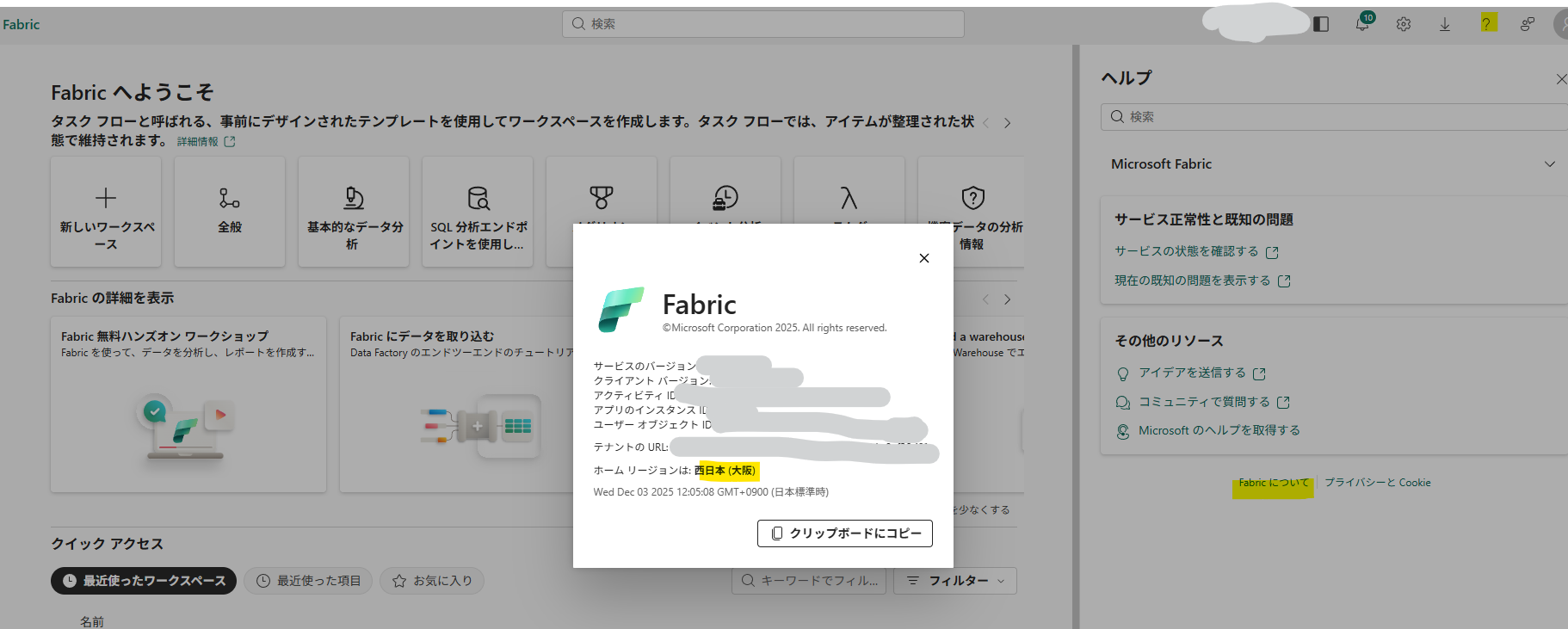Click the SQL database search icon
Screen dimensions: 1568x629
coord(478,198)
